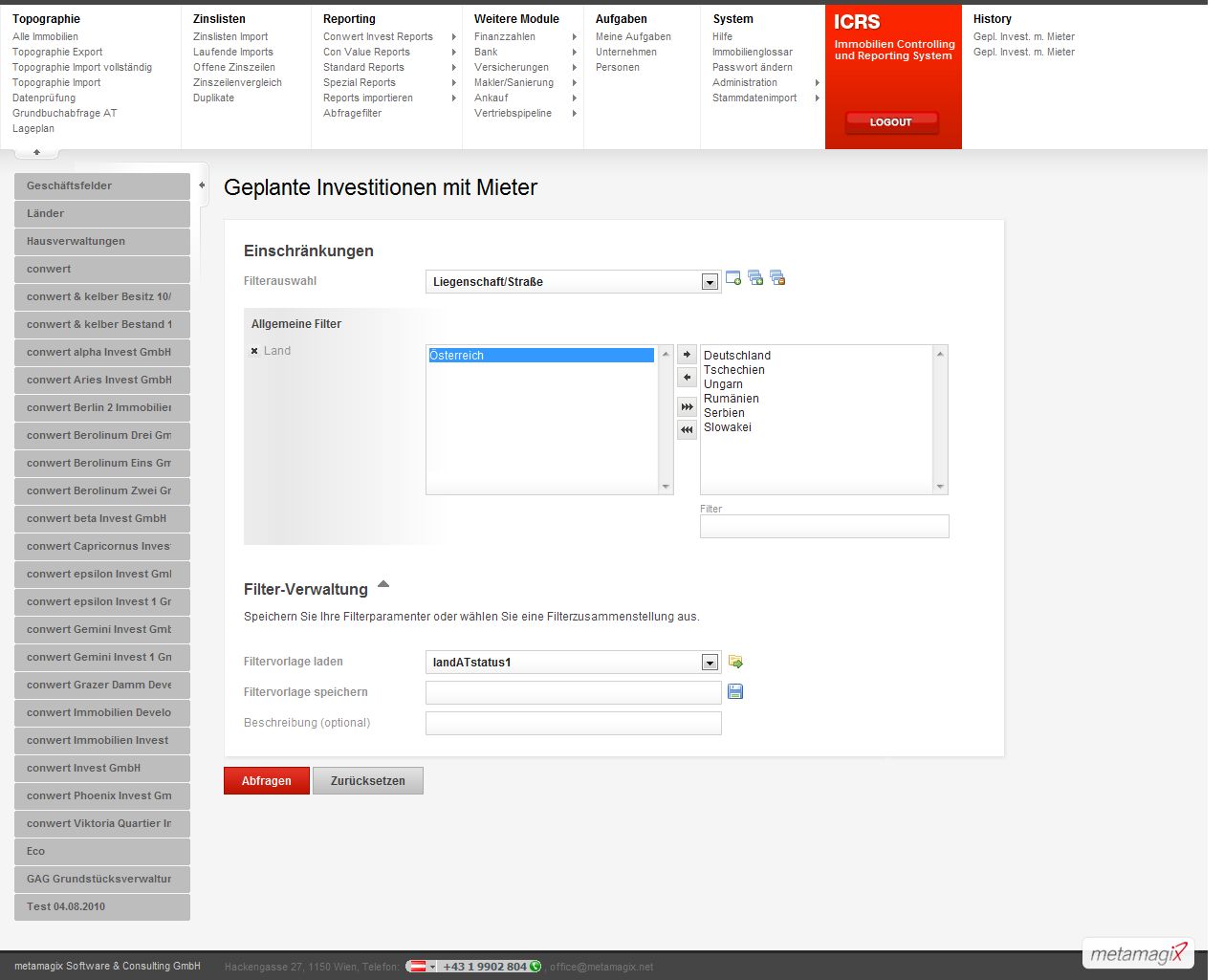Open Test 04.08.2010 sidebar entry
This screenshot has width=1224, height=980.
tap(102, 906)
